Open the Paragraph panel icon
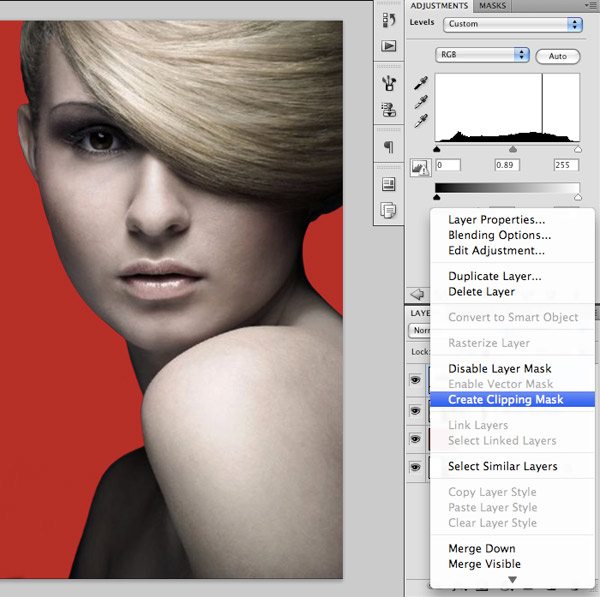Image resolution: width=600 pixels, height=597 pixels. click(389, 147)
